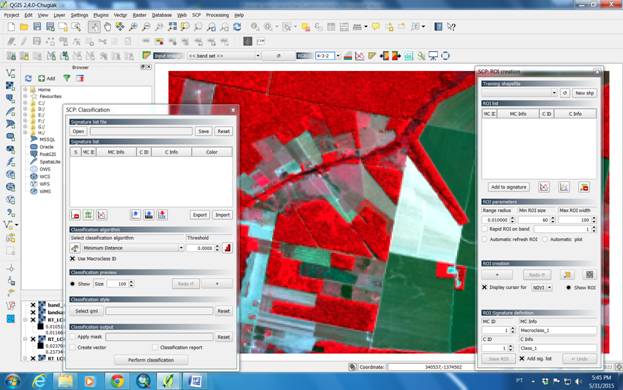The width and height of the screenshot is (623, 390).
Task: Click Open in Signature list file
Action: (78, 131)
